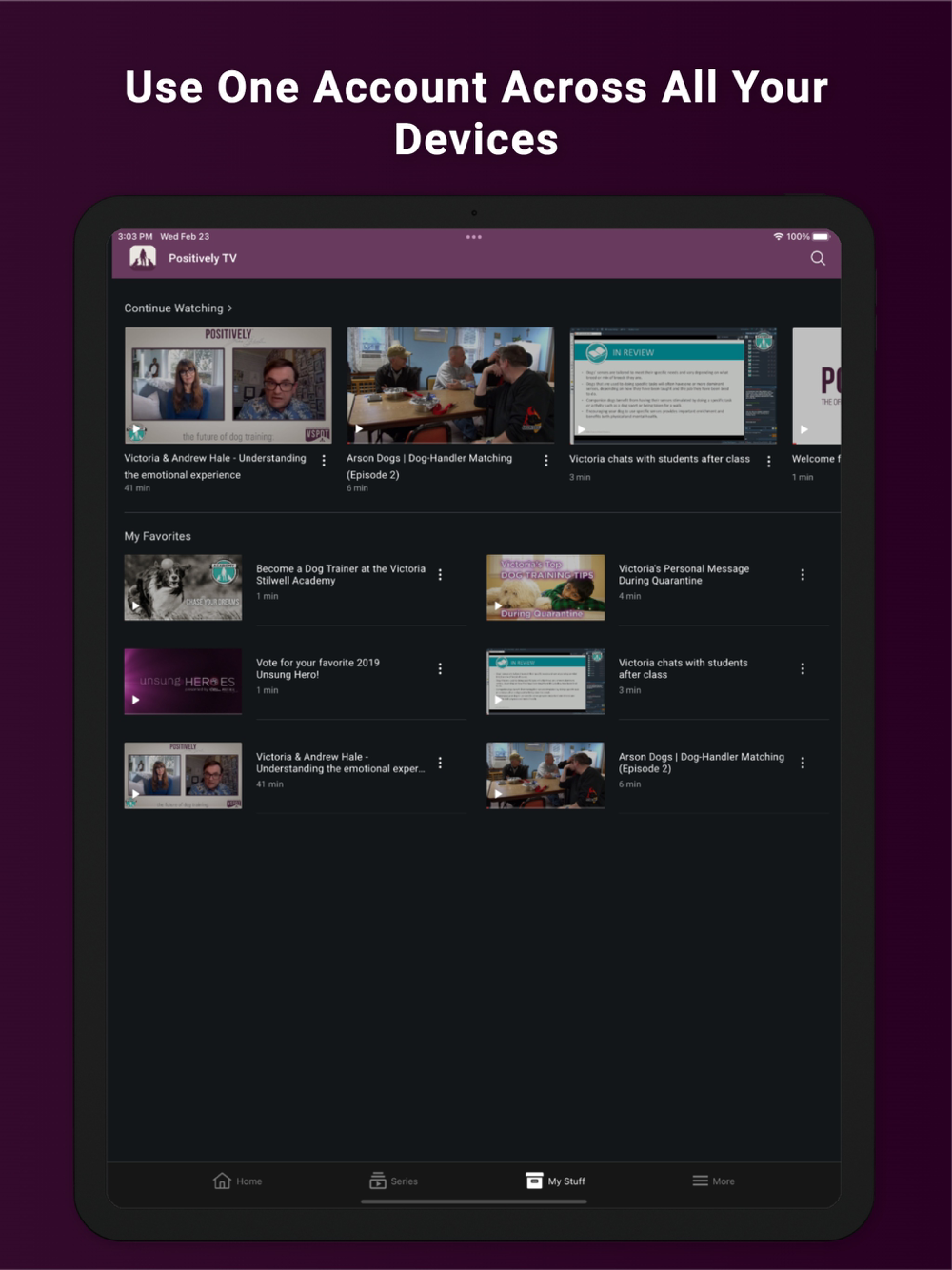952x1270 pixels.
Task: Open 'Victoria's Personal Message During Quarantine' title
Action: [x=684, y=574]
